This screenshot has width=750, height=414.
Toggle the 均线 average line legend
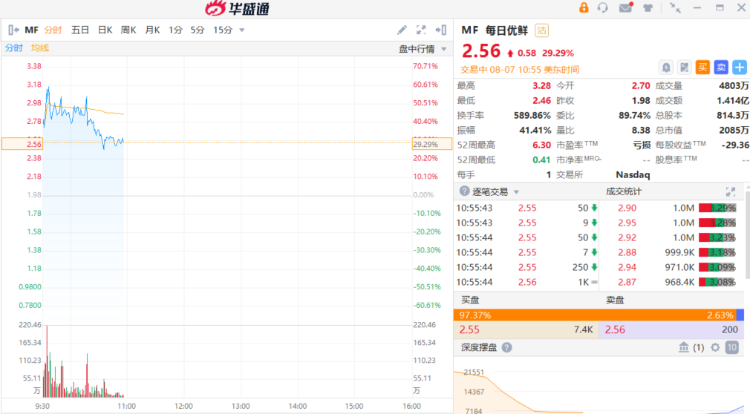(x=40, y=48)
